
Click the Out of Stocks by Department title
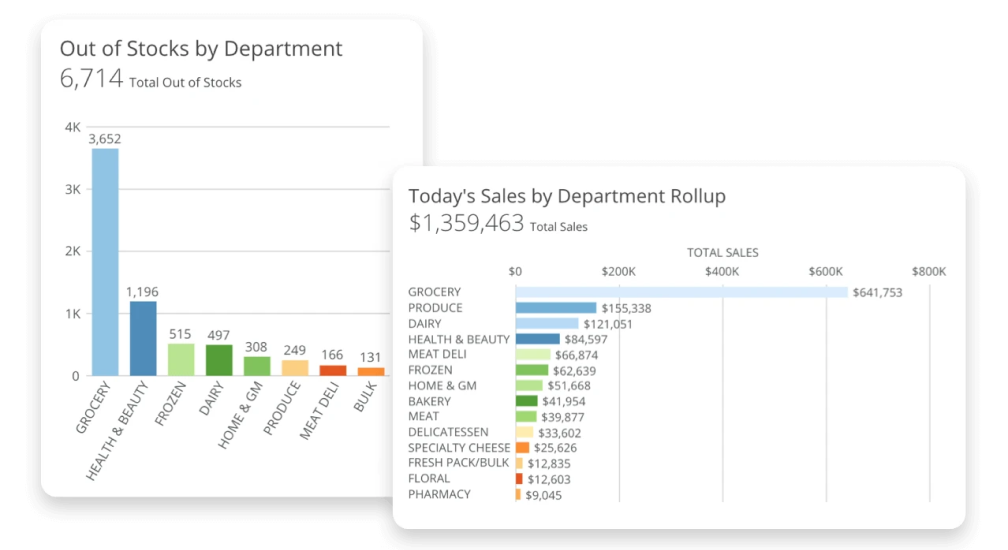tap(201, 48)
